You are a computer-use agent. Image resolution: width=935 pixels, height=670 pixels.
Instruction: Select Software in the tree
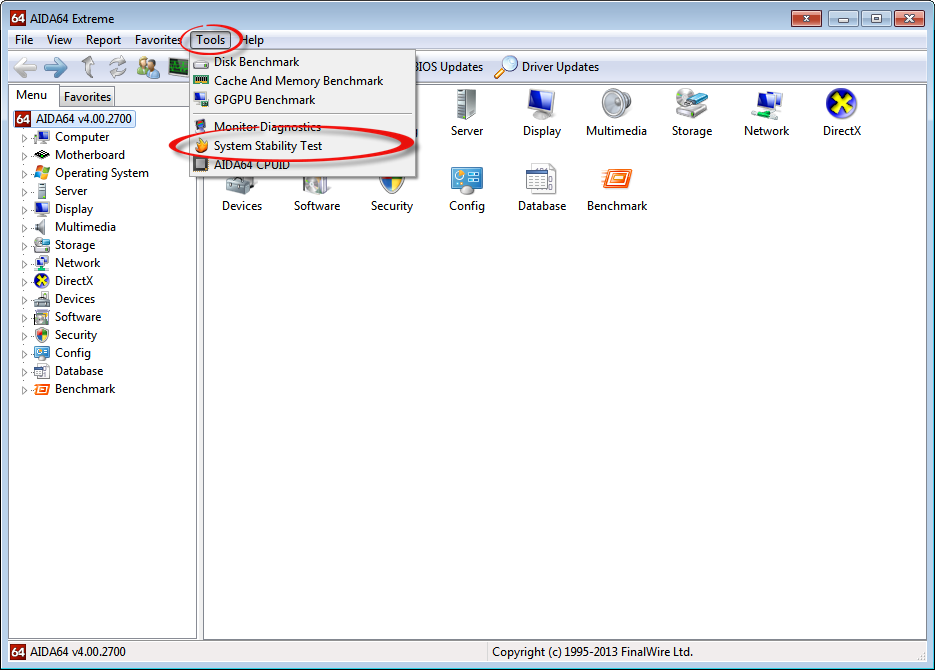tap(78, 317)
